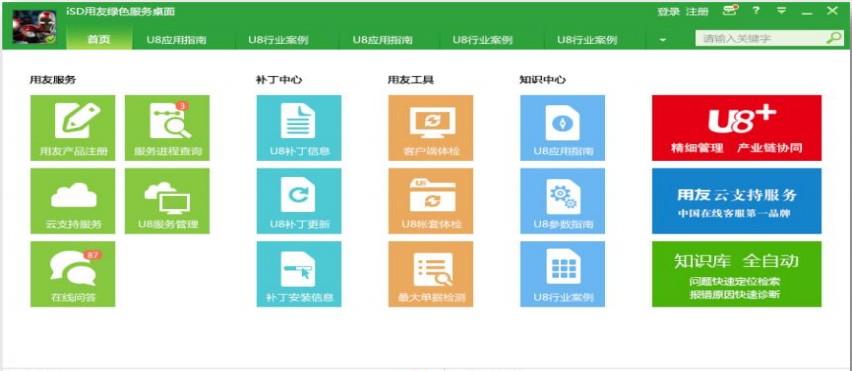
Task: Open the U8补丁更新 tile
Action: click(x=299, y=201)
